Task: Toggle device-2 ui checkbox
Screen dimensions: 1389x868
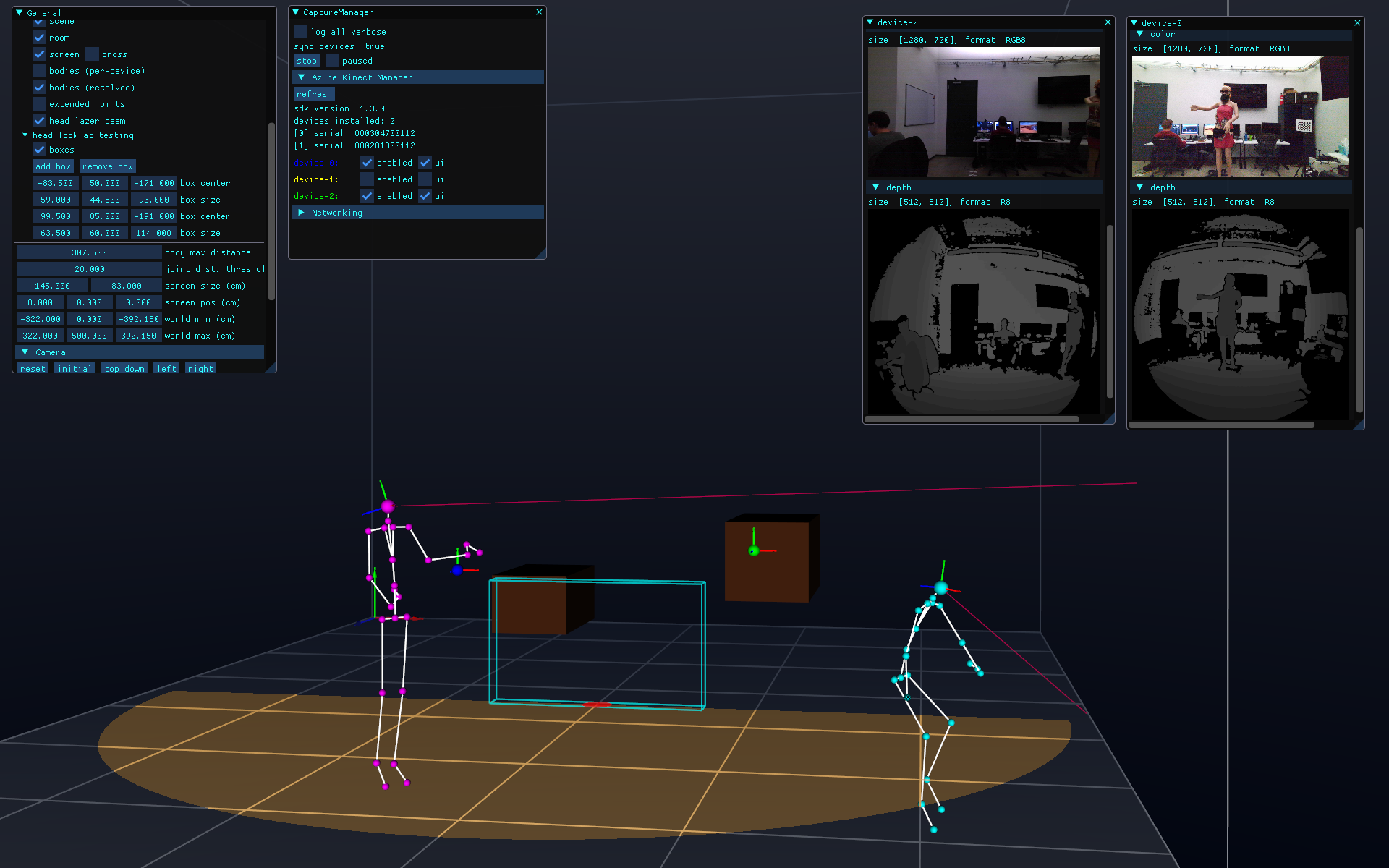Action: tap(425, 196)
